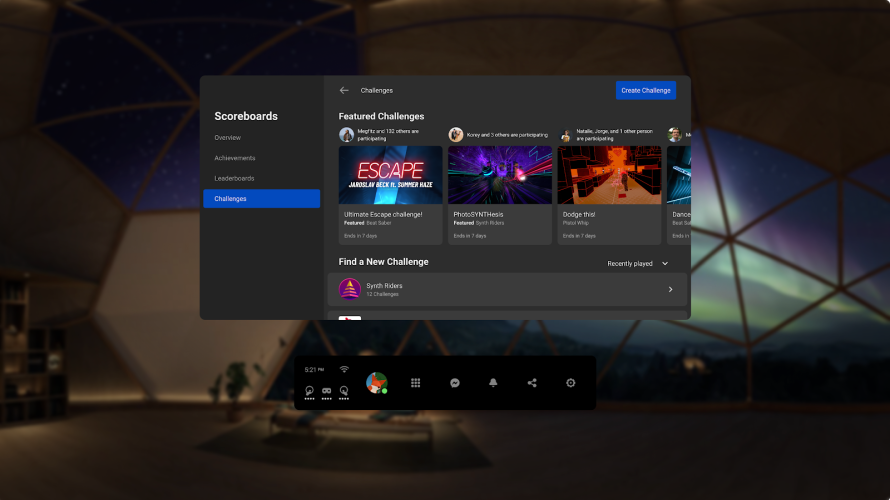The image size is (890, 500).
Task: Click the fox profile avatar
Action: point(376,383)
